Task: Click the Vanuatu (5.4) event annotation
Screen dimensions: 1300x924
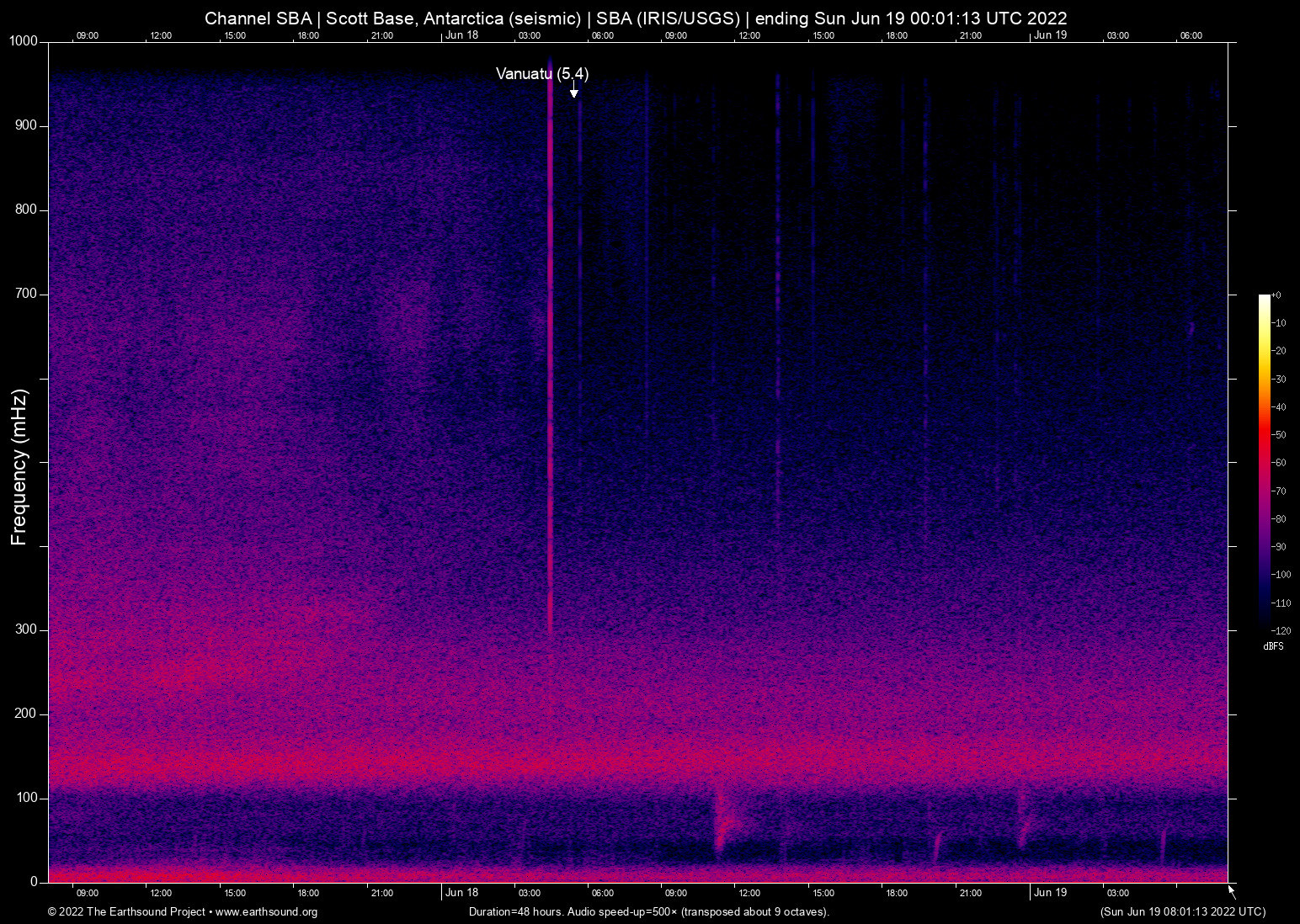Action: [x=541, y=74]
